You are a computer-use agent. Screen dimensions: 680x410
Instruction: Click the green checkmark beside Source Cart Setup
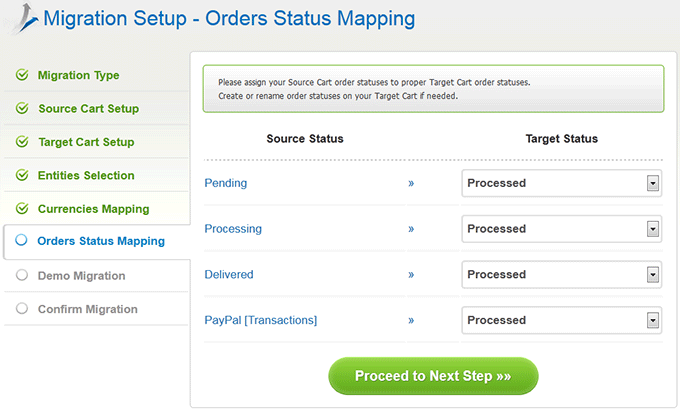(x=22, y=108)
